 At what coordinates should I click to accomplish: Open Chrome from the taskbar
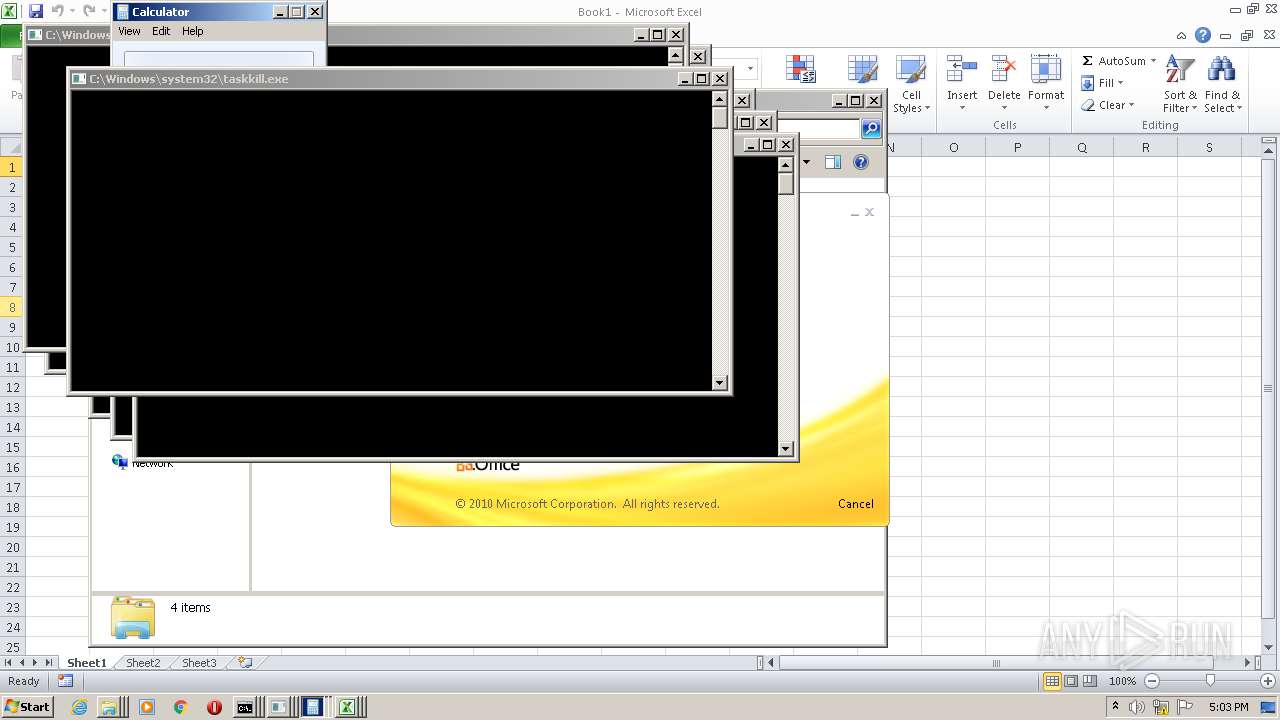[181, 707]
